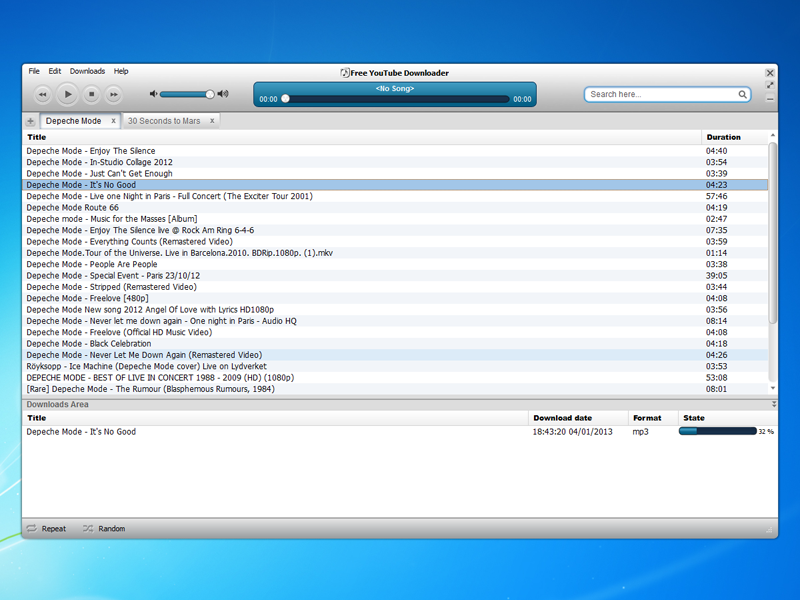Toggle the window fullscreen expand icon
800x600 pixels.
pos(770,85)
